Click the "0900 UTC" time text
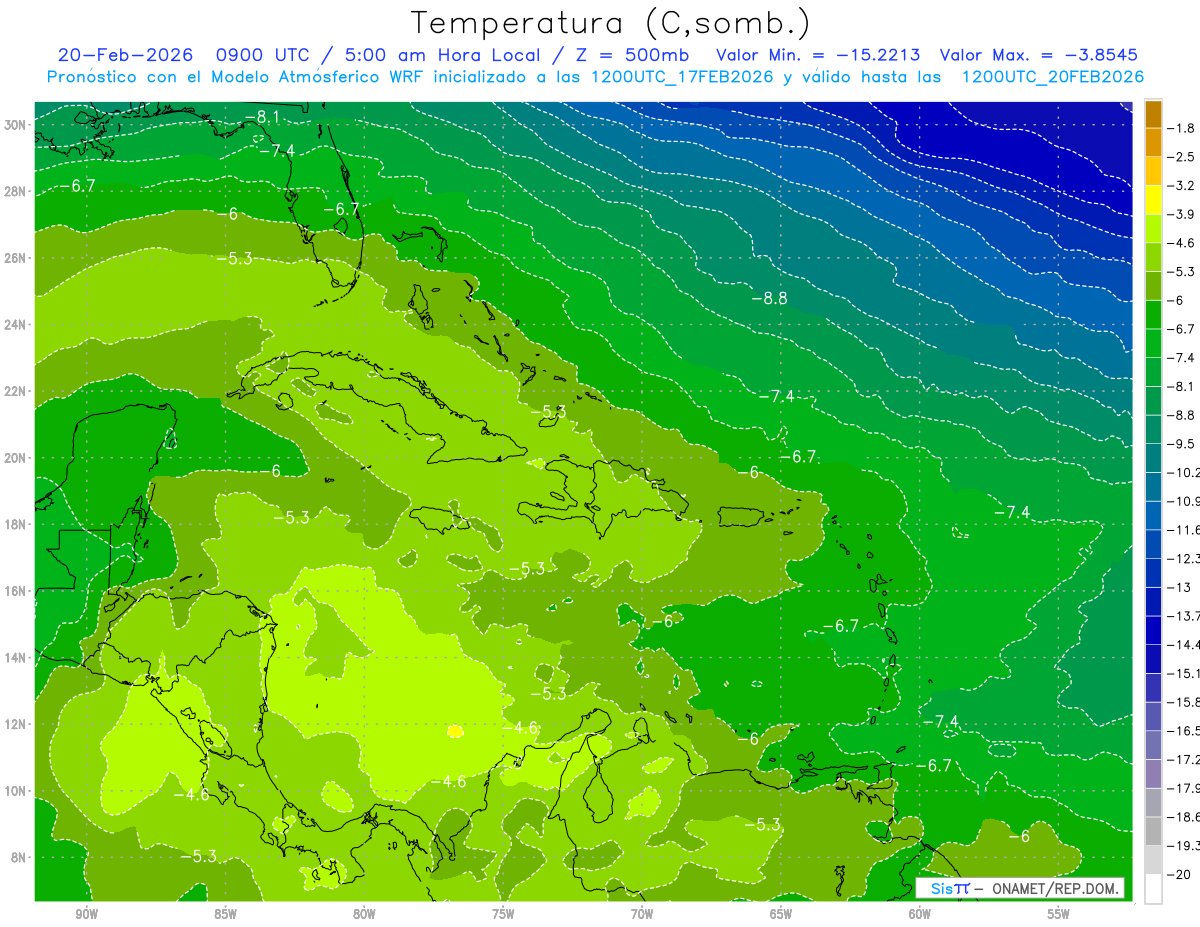The width and height of the screenshot is (1200, 927). click(x=264, y=55)
